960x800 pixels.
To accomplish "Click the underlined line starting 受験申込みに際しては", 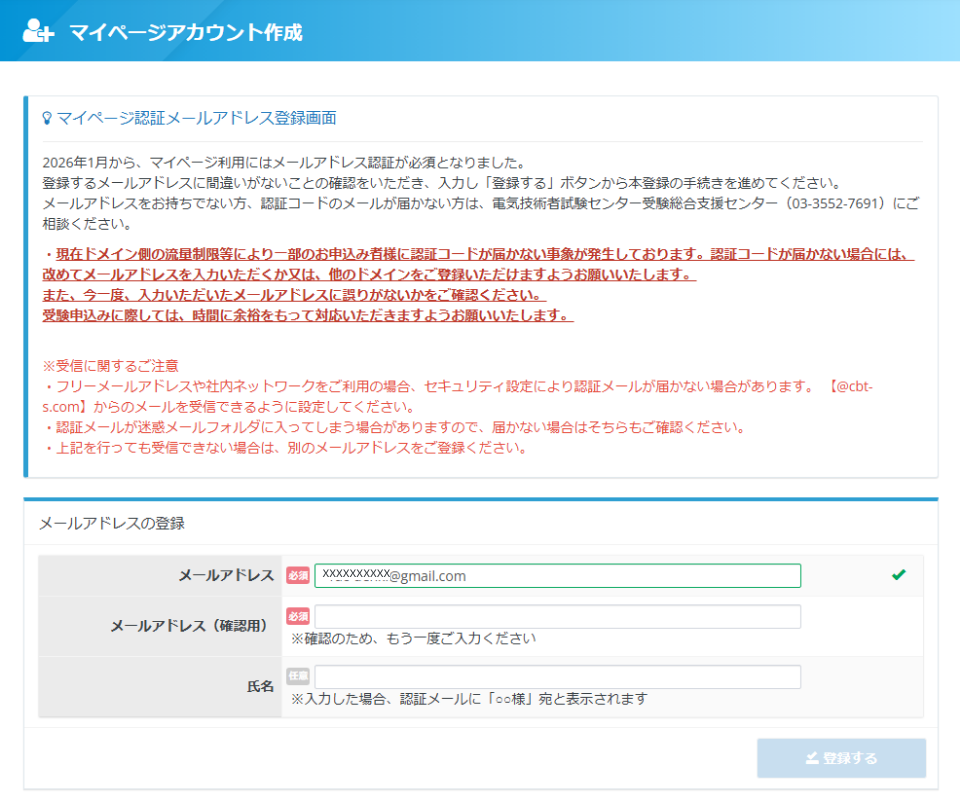I will (308, 315).
